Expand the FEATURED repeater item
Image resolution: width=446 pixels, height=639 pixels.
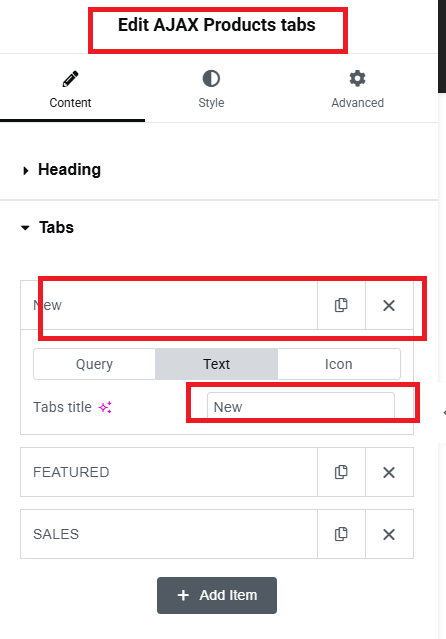click(169, 472)
